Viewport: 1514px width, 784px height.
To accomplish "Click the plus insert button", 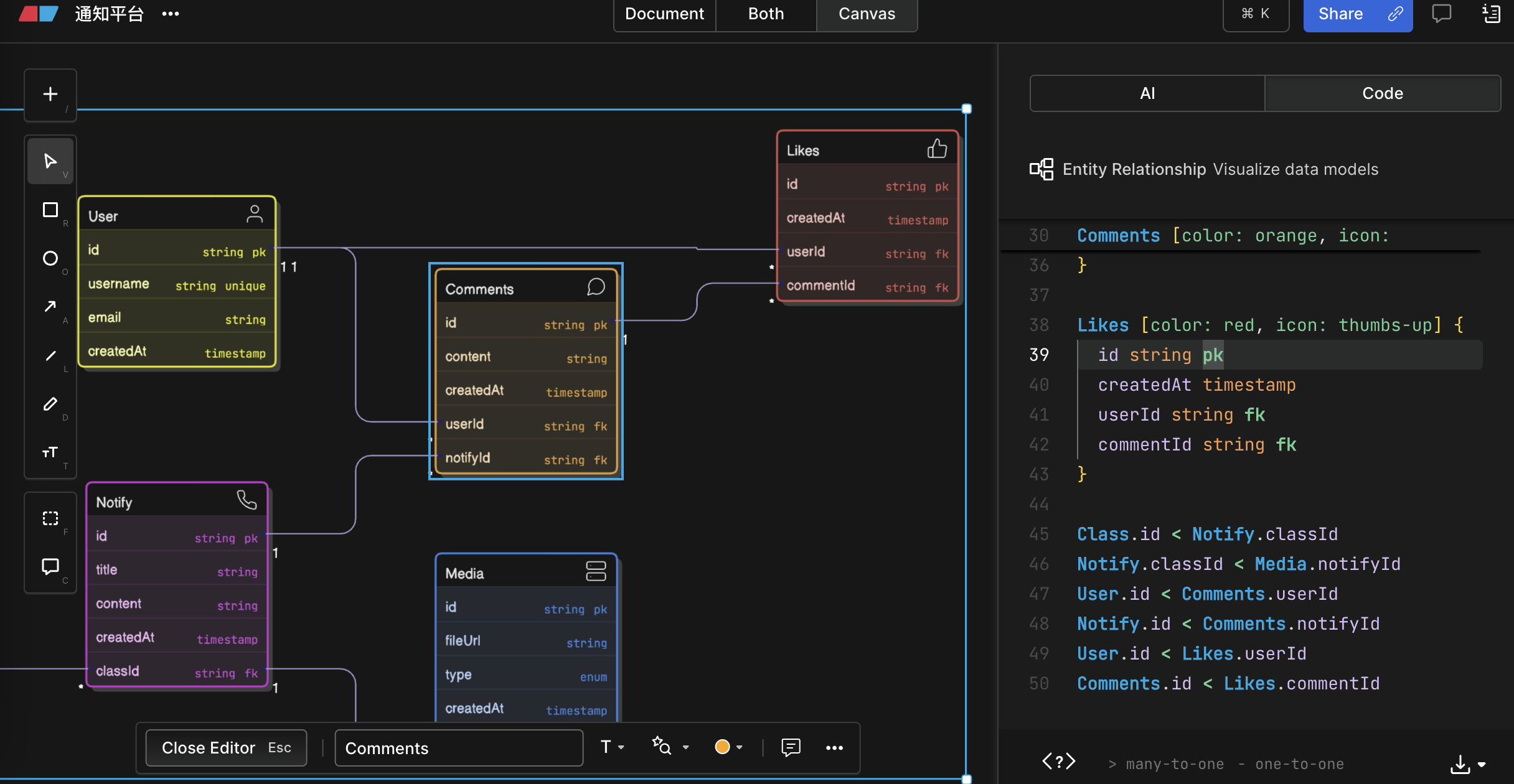I will [x=50, y=94].
